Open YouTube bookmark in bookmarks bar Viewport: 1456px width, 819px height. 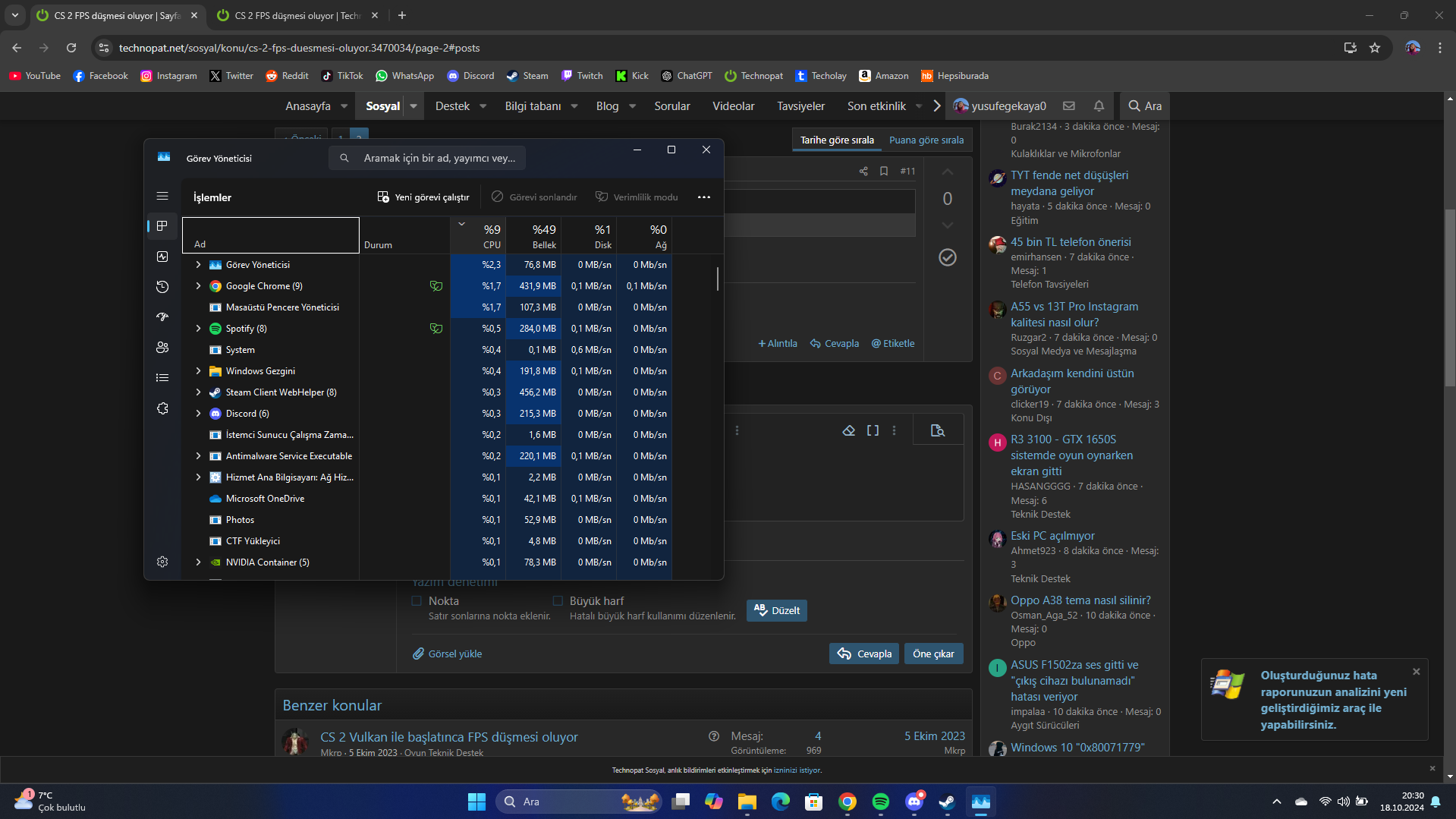click(x=35, y=76)
